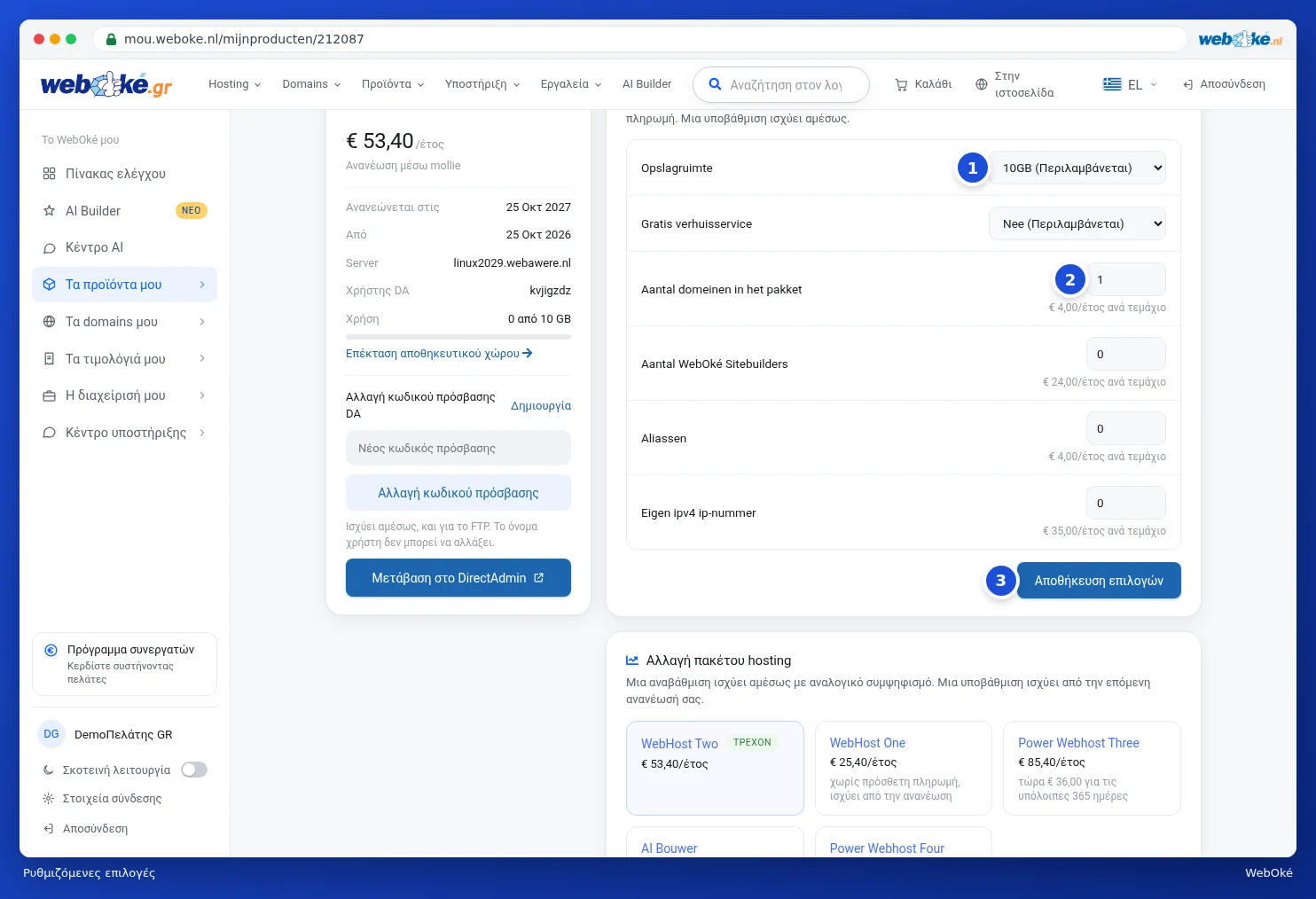1316x899 pixels.
Task: Click the box icon for Τα προϊόντα μου
Action: point(50,285)
